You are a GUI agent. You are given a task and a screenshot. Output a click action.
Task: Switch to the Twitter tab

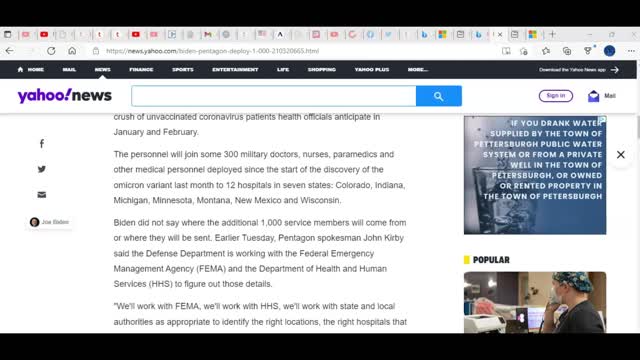(388, 35)
